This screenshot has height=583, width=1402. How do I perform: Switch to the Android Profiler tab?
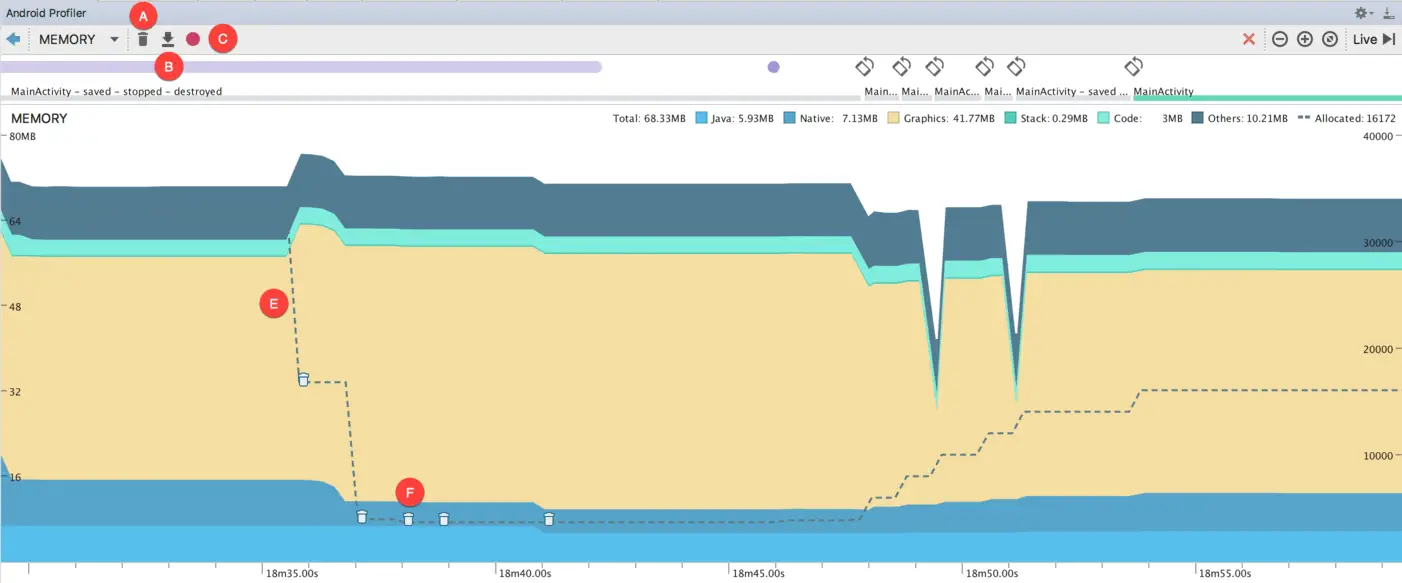pos(45,13)
